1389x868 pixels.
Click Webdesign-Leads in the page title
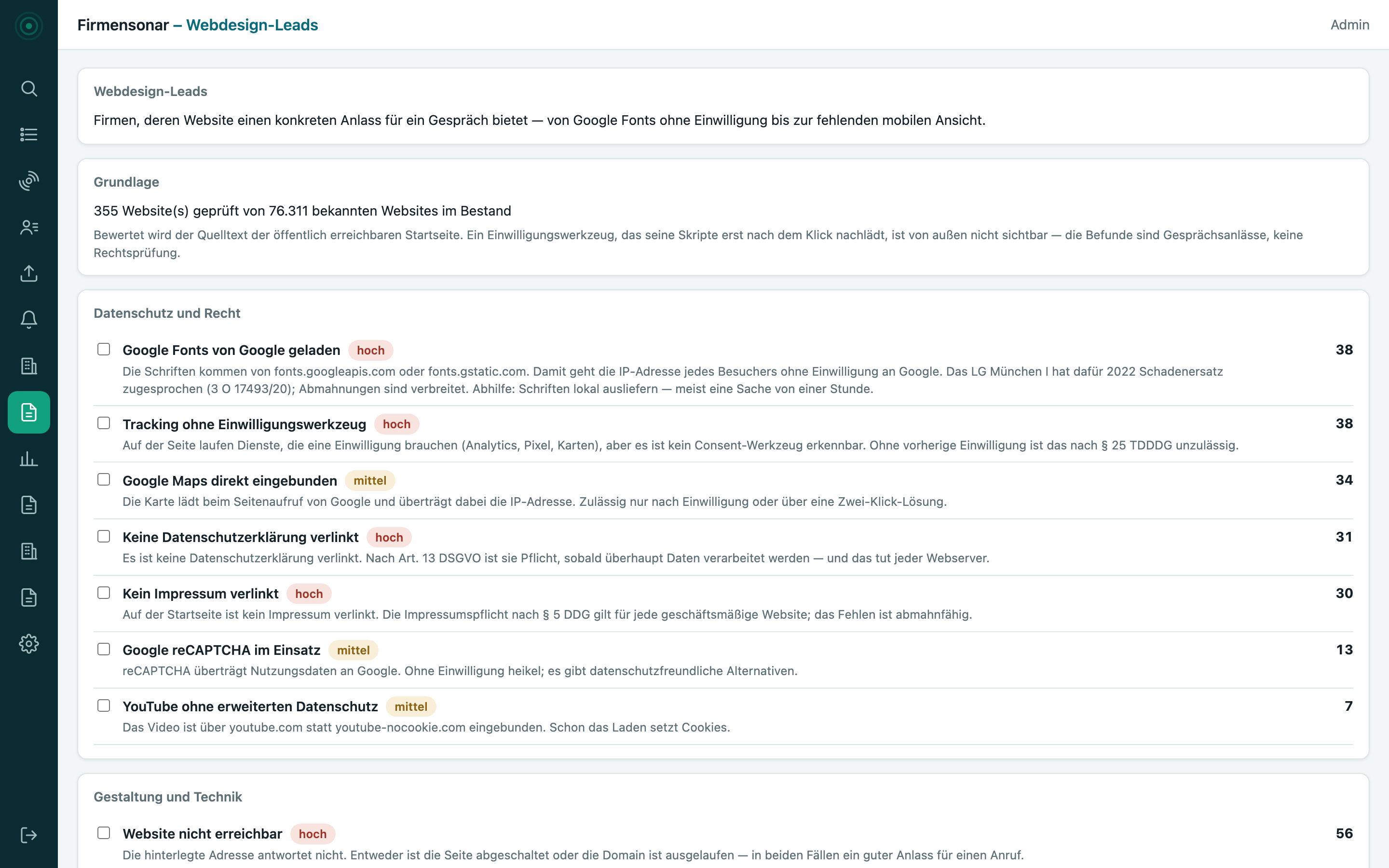[252, 25]
